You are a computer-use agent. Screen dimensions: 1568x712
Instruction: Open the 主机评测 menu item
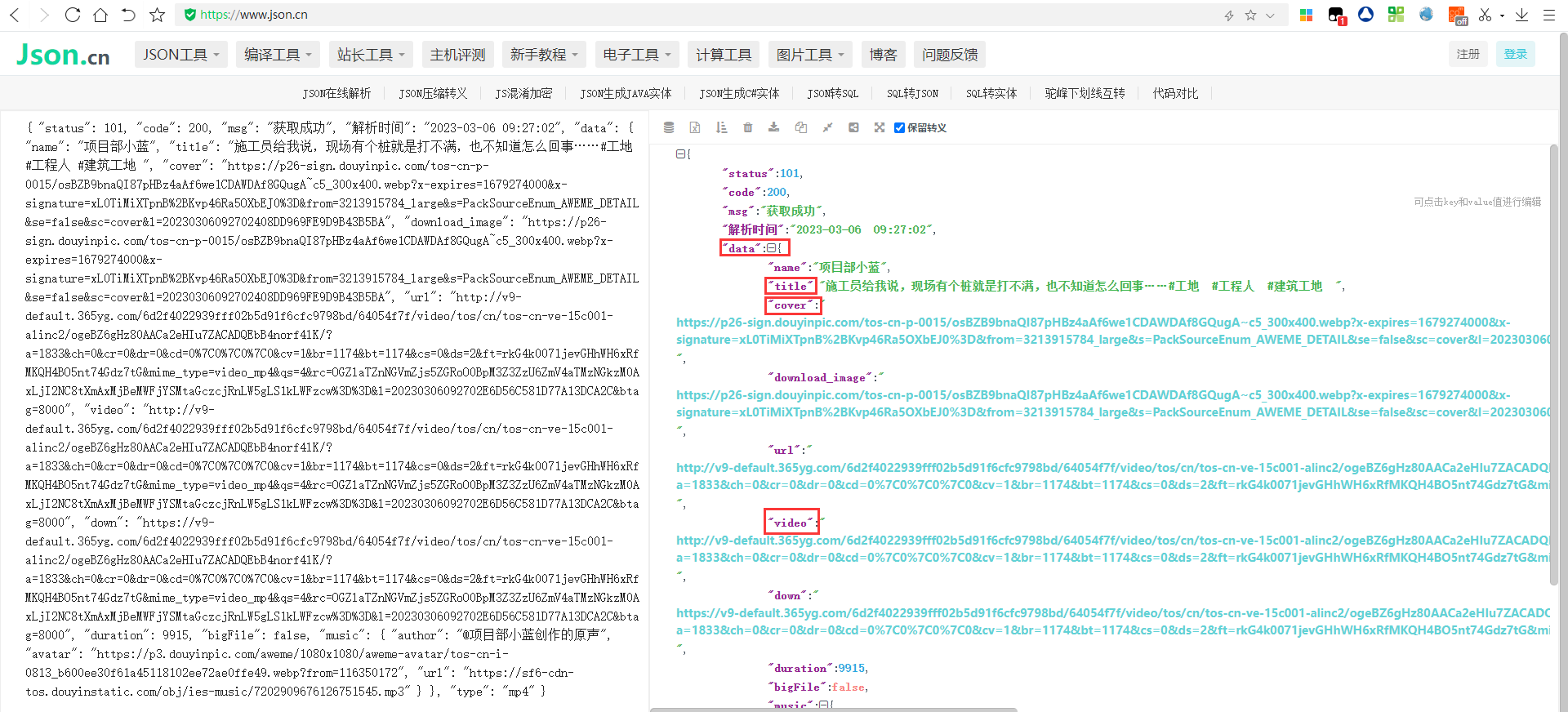pyautogui.click(x=457, y=55)
